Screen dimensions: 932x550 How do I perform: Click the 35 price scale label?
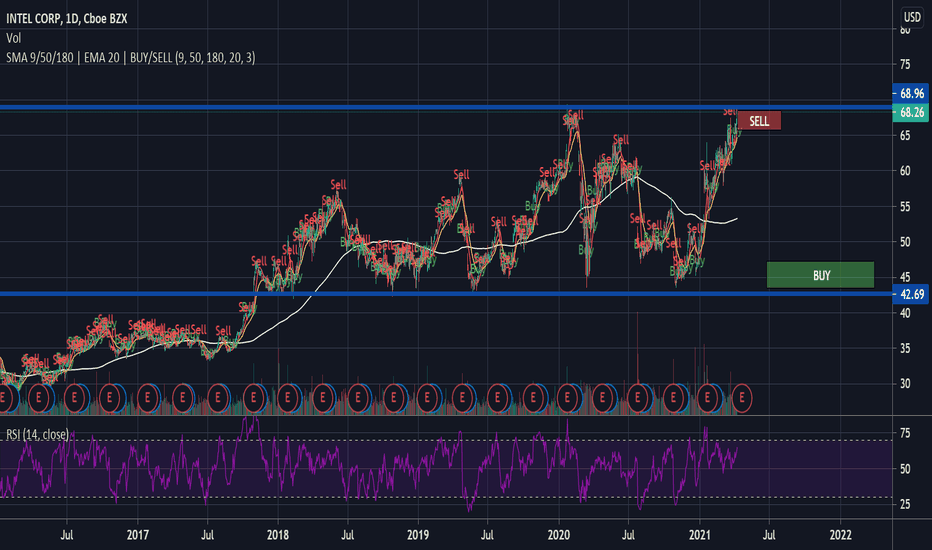[x=905, y=348]
